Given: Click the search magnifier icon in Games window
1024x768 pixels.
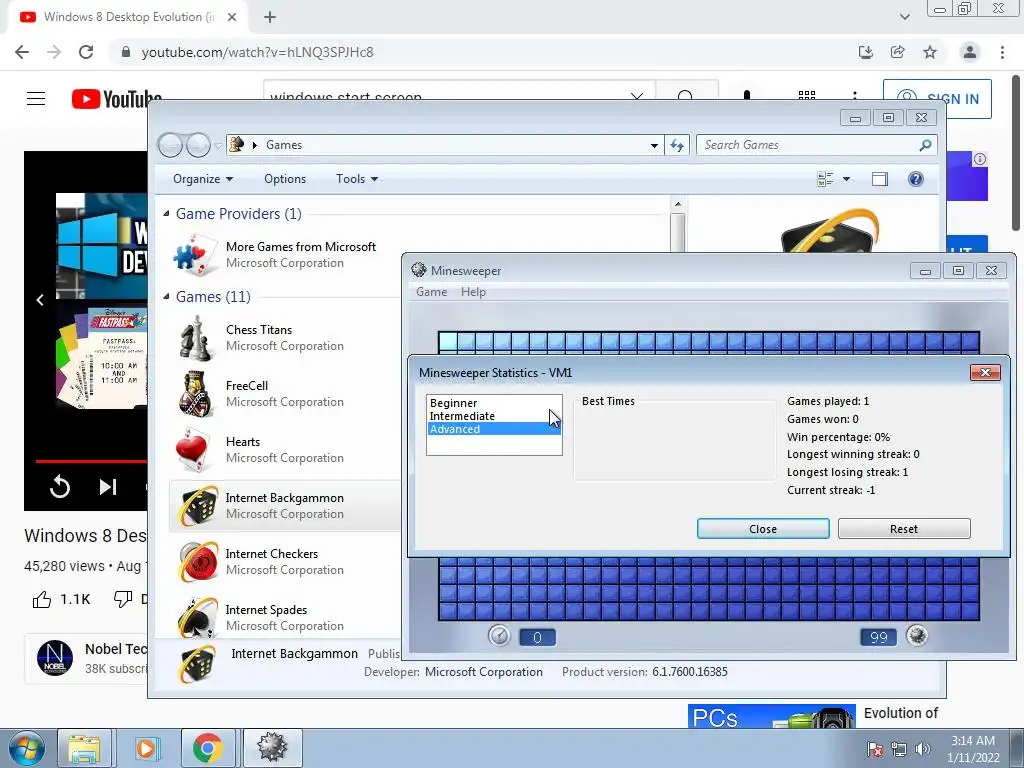Looking at the screenshot, I should (x=925, y=145).
